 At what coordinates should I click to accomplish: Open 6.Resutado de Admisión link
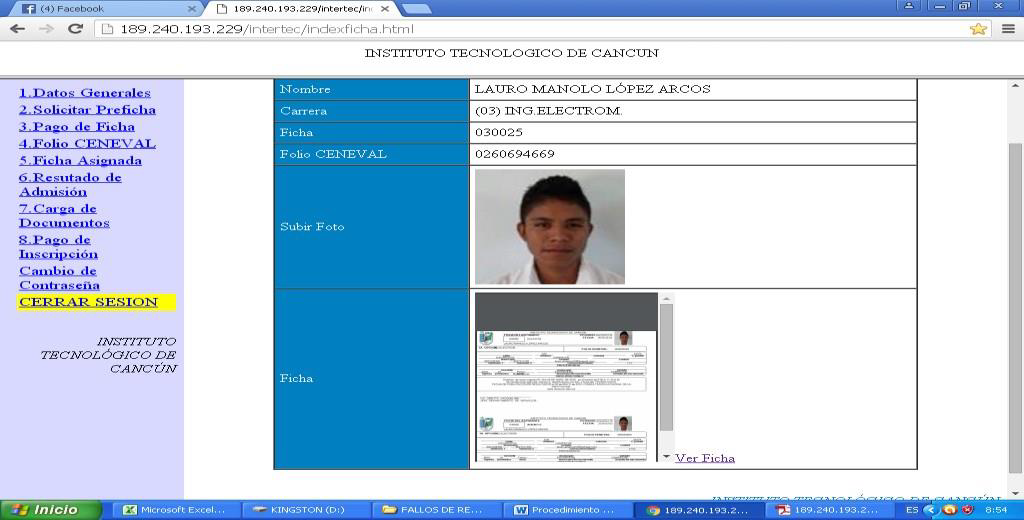[70, 184]
